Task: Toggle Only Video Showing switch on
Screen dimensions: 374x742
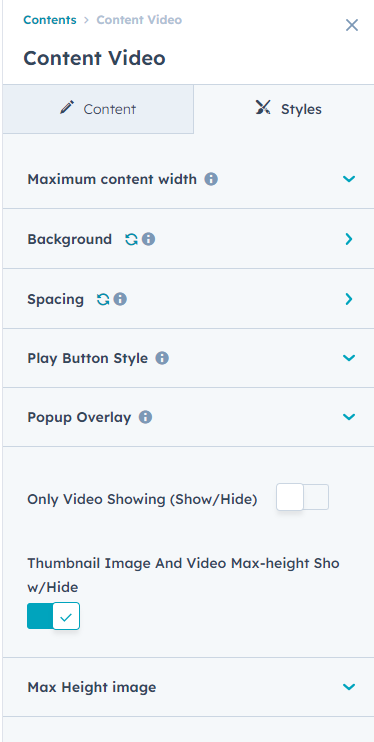Action: click(x=303, y=497)
